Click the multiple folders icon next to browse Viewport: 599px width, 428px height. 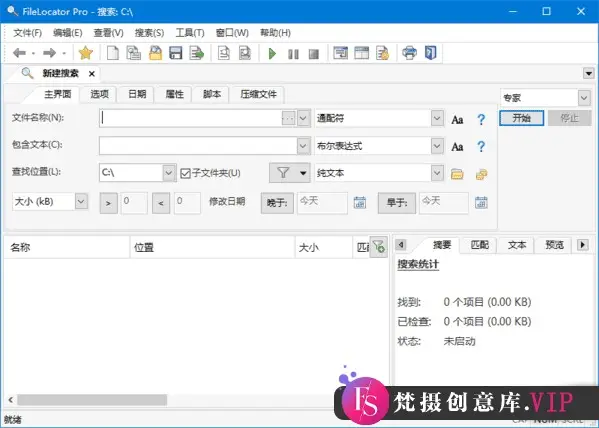pyautogui.click(x=481, y=174)
